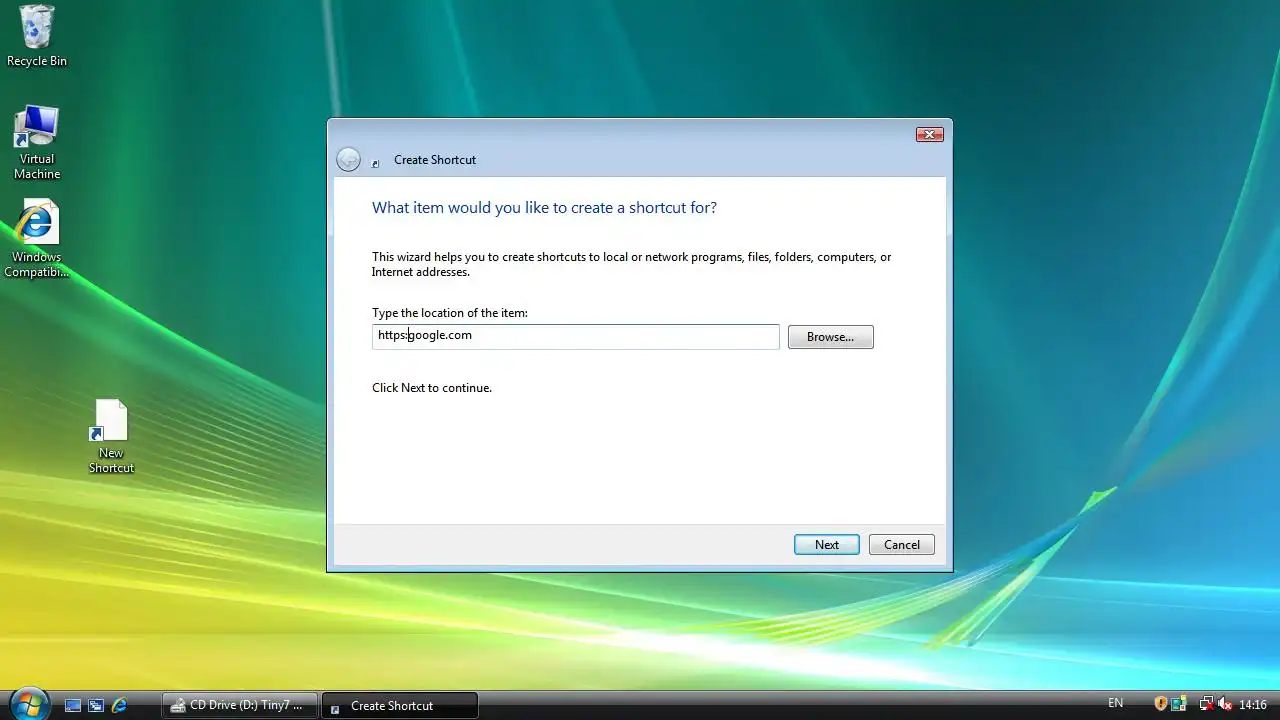Click the EN language indicator
This screenshot has height=720, width=1280.
tap(1116, 704)
